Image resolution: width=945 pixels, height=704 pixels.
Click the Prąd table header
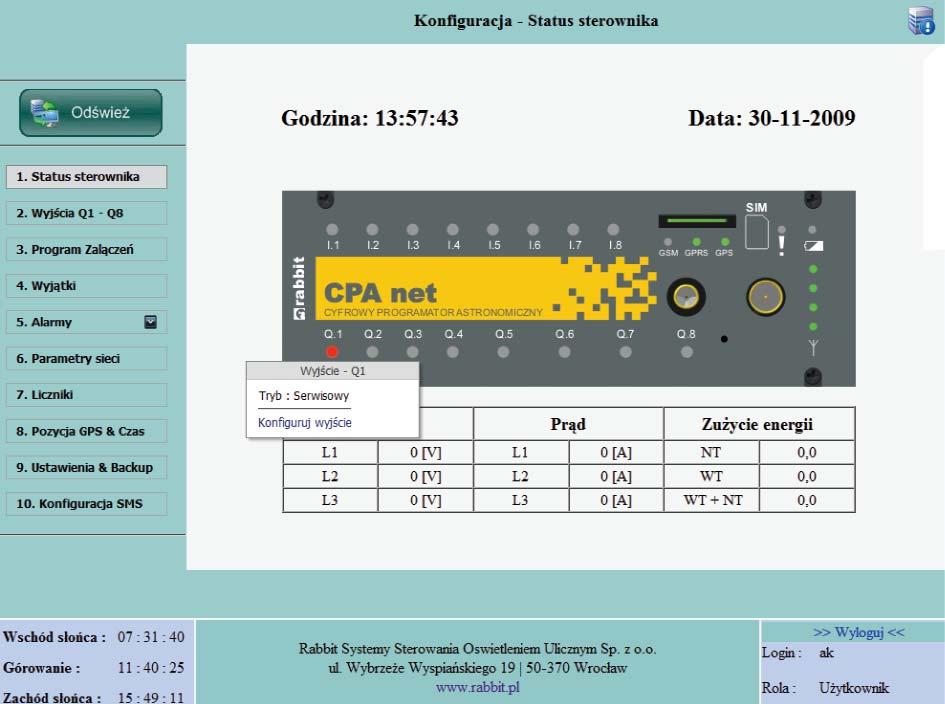(x=568, y=424)
